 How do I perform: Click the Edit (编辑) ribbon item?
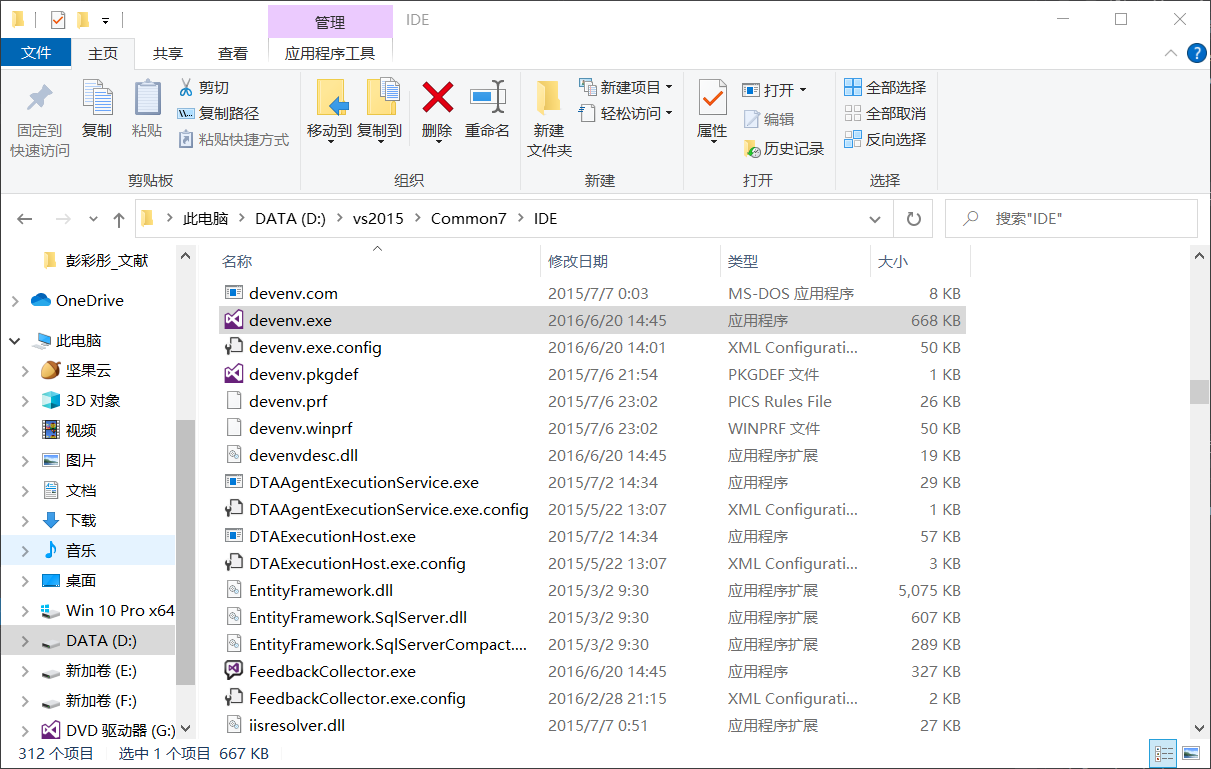pos(768,119)
